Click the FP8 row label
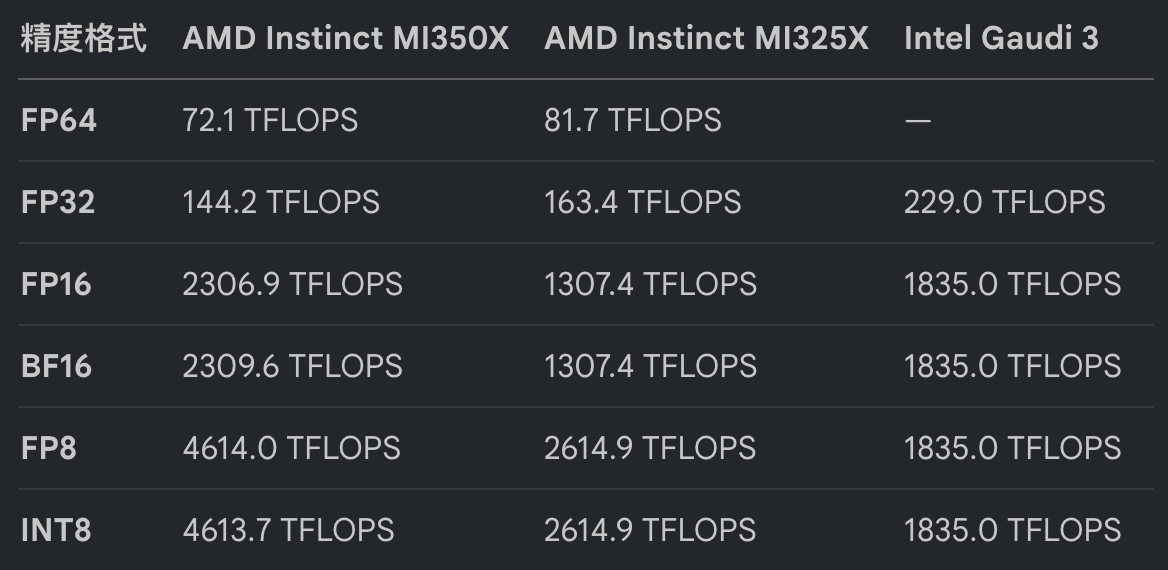The height and width of the screenshot is (570, 1168). 48,448
